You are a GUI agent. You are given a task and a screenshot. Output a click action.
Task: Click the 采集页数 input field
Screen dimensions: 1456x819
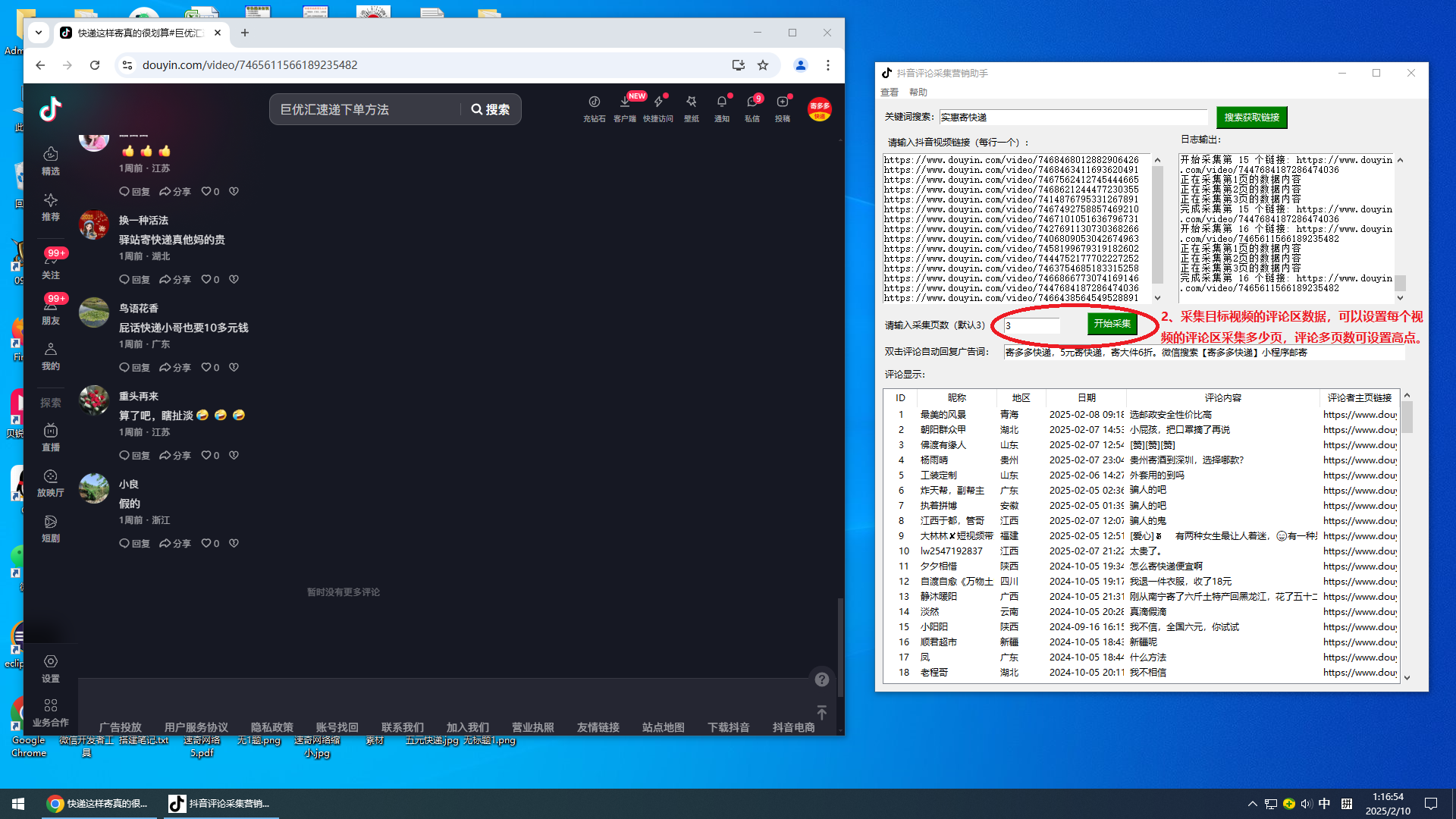tap(1032, 325)
